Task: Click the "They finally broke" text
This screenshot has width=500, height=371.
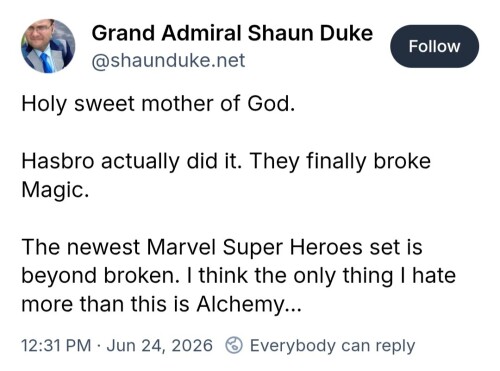Action: coord(340,161)
